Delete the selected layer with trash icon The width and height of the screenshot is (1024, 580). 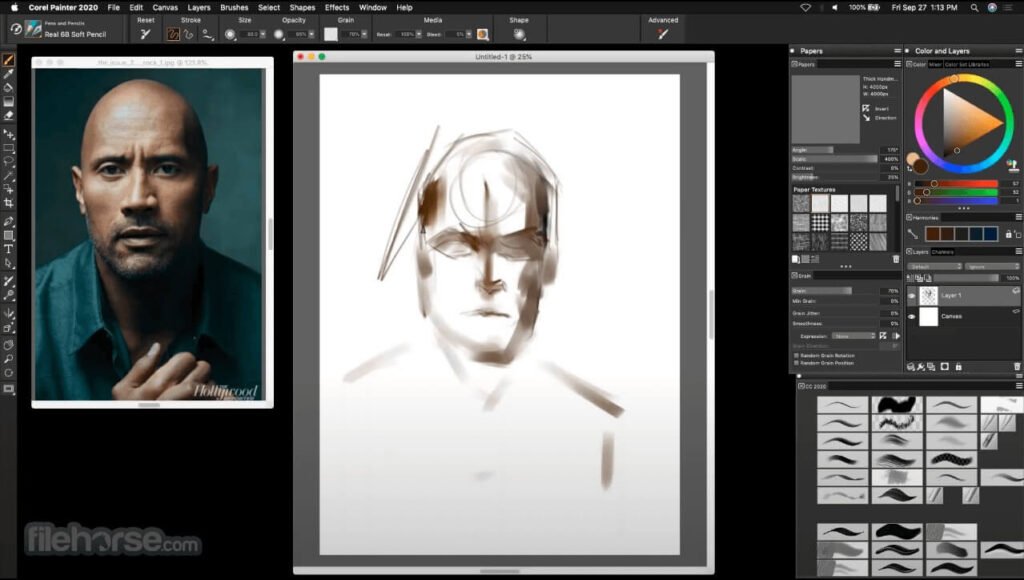1017,367
